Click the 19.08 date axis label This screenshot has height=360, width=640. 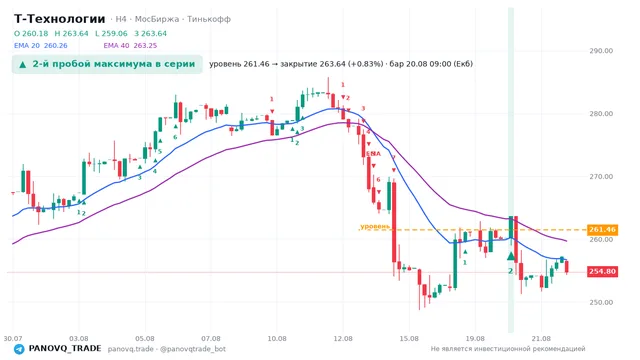pos(475,338)
